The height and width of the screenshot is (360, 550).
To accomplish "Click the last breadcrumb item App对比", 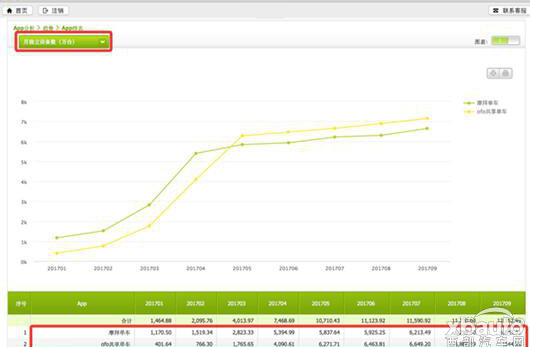I will click(x=72, y=28).
